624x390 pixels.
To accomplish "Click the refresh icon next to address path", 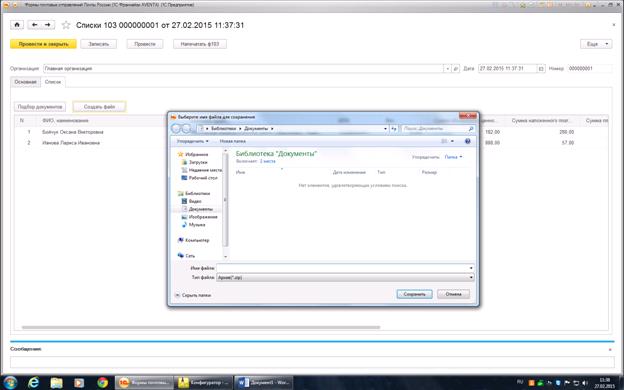I will [x=394, y=129].
